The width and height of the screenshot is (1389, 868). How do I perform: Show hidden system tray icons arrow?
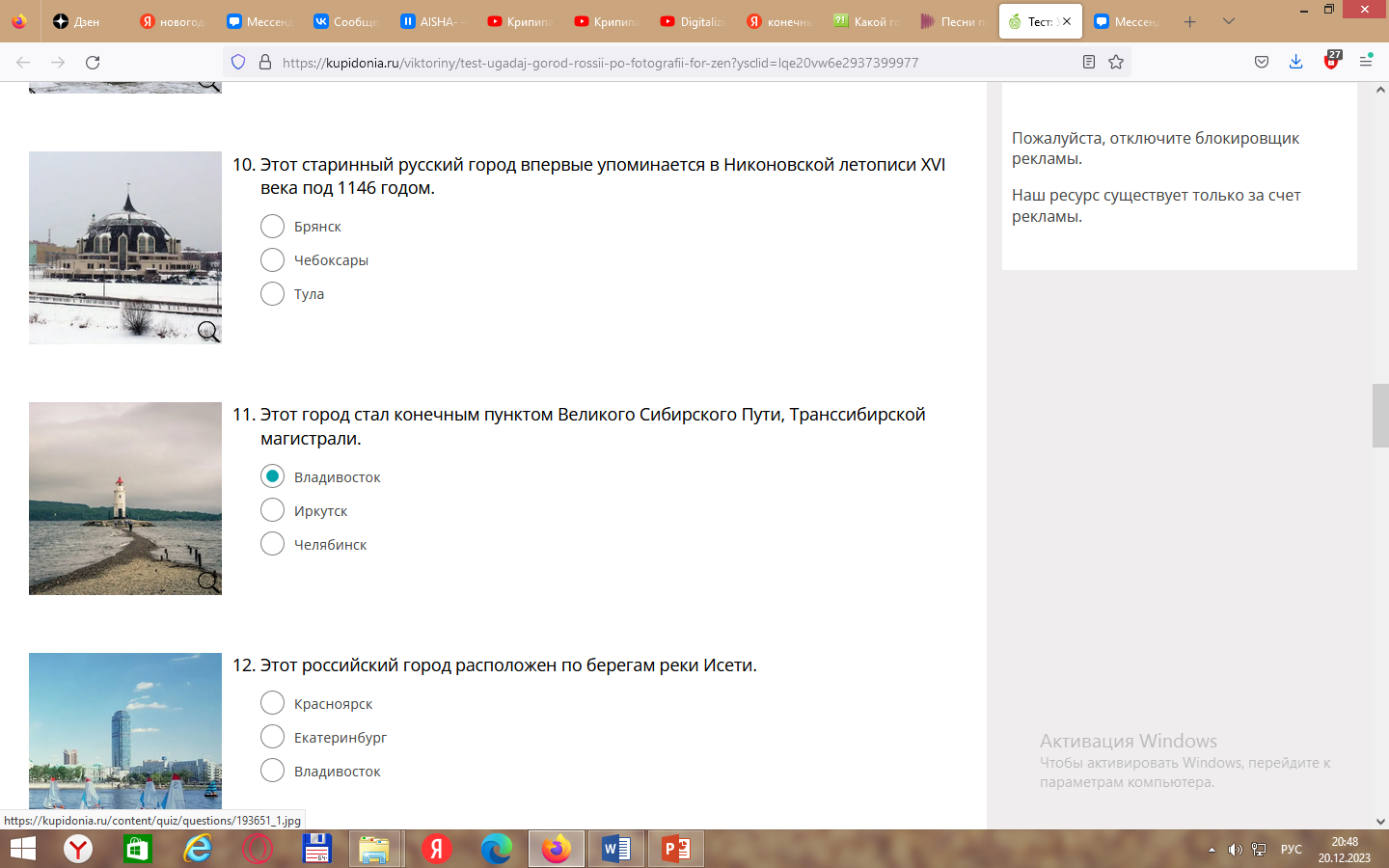pos(1212,850)
